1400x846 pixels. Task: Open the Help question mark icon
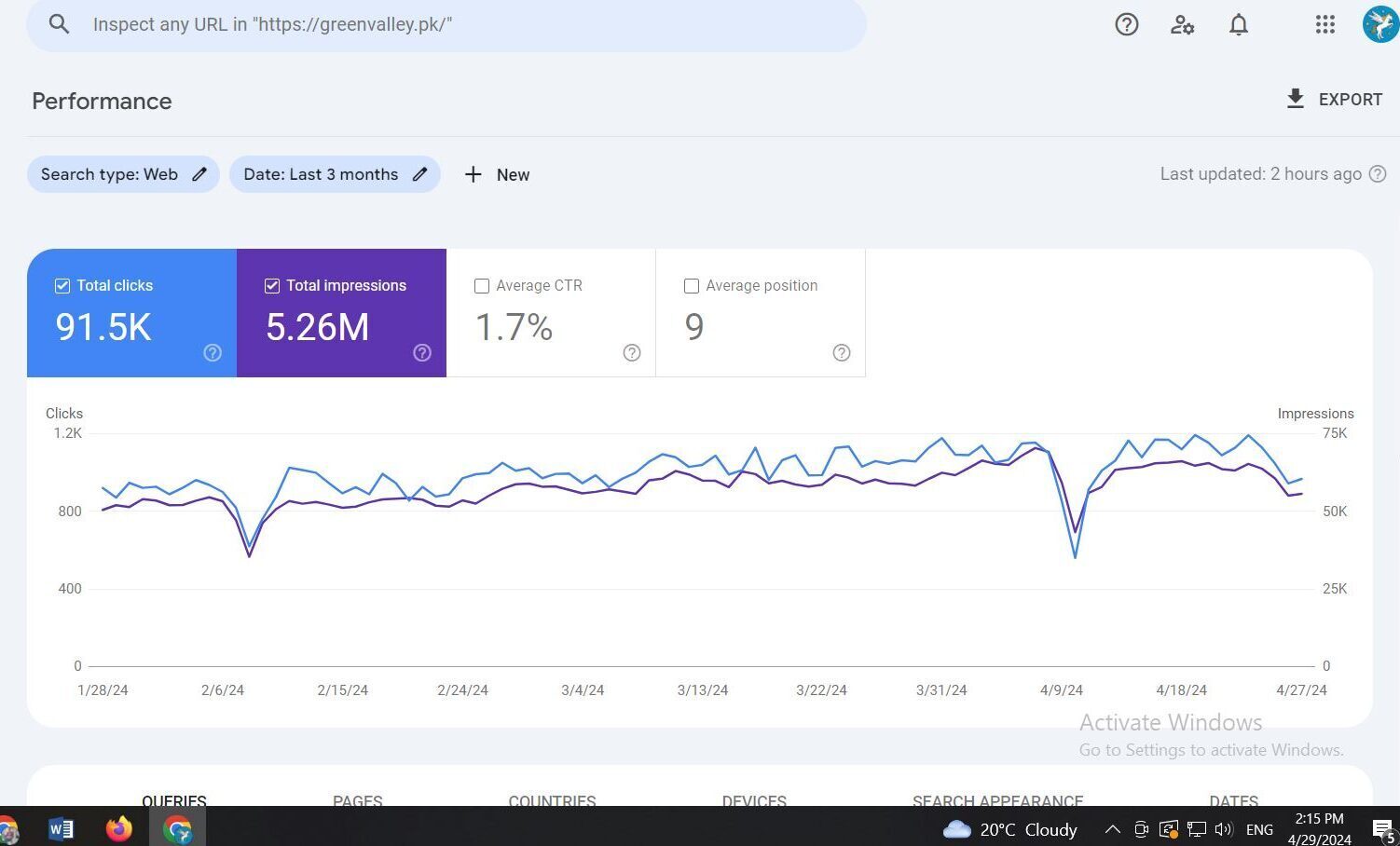(x=1127, y=24)
